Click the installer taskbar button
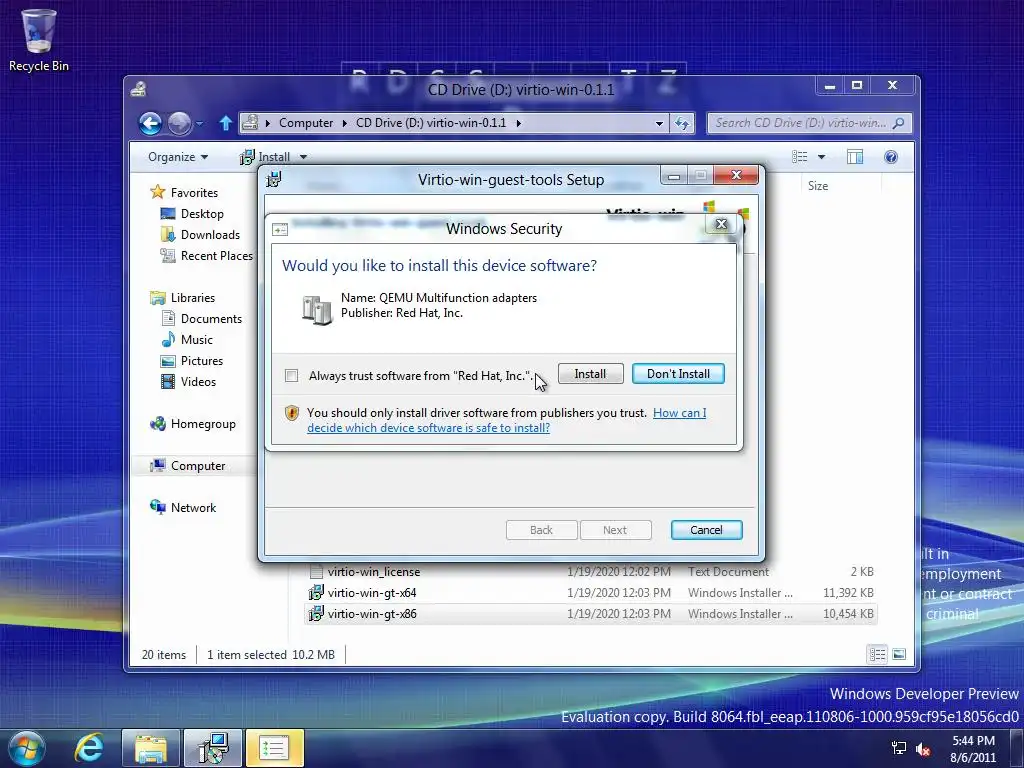The height and width of the screenshot is (768, 1024). pos(213,748)
